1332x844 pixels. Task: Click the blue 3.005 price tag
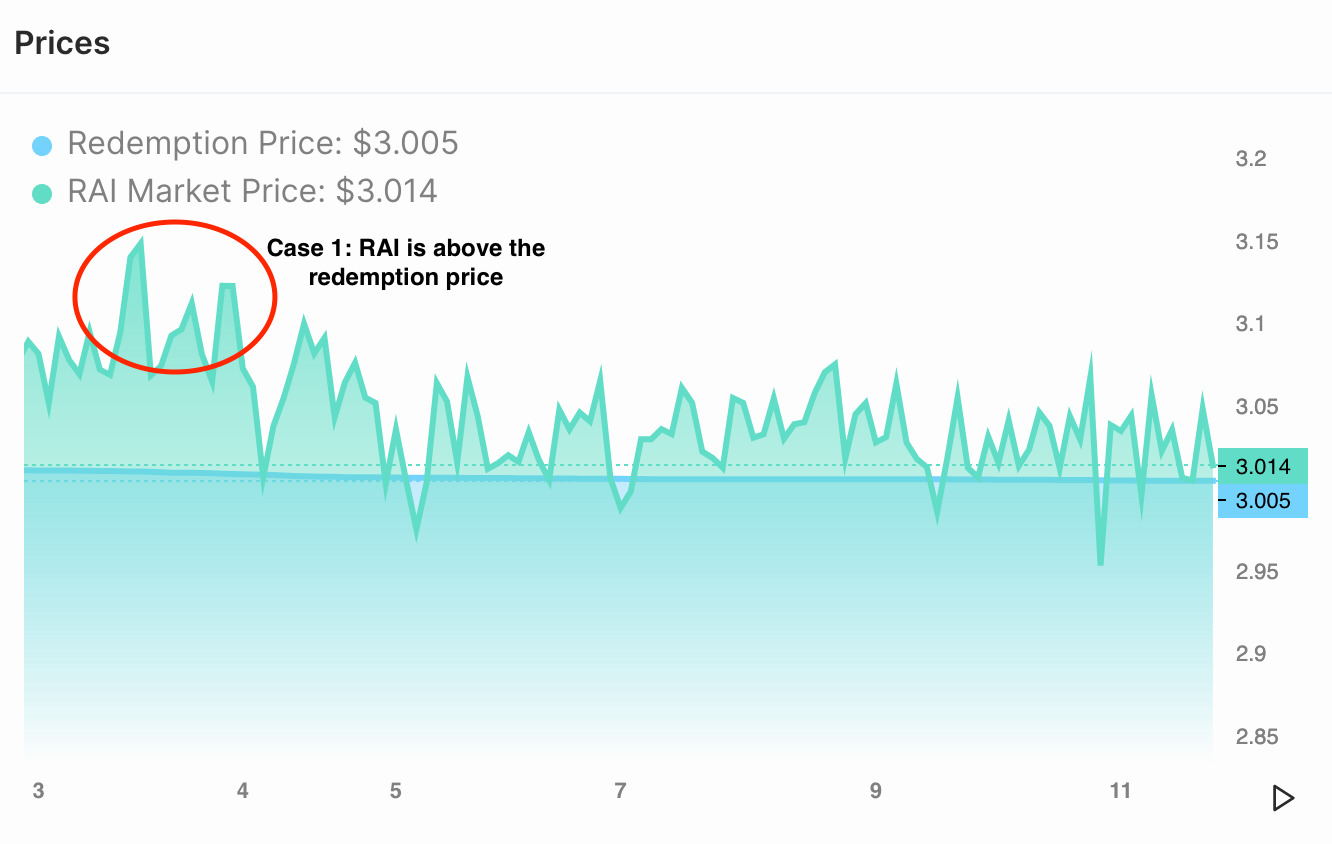point(1262,501)
